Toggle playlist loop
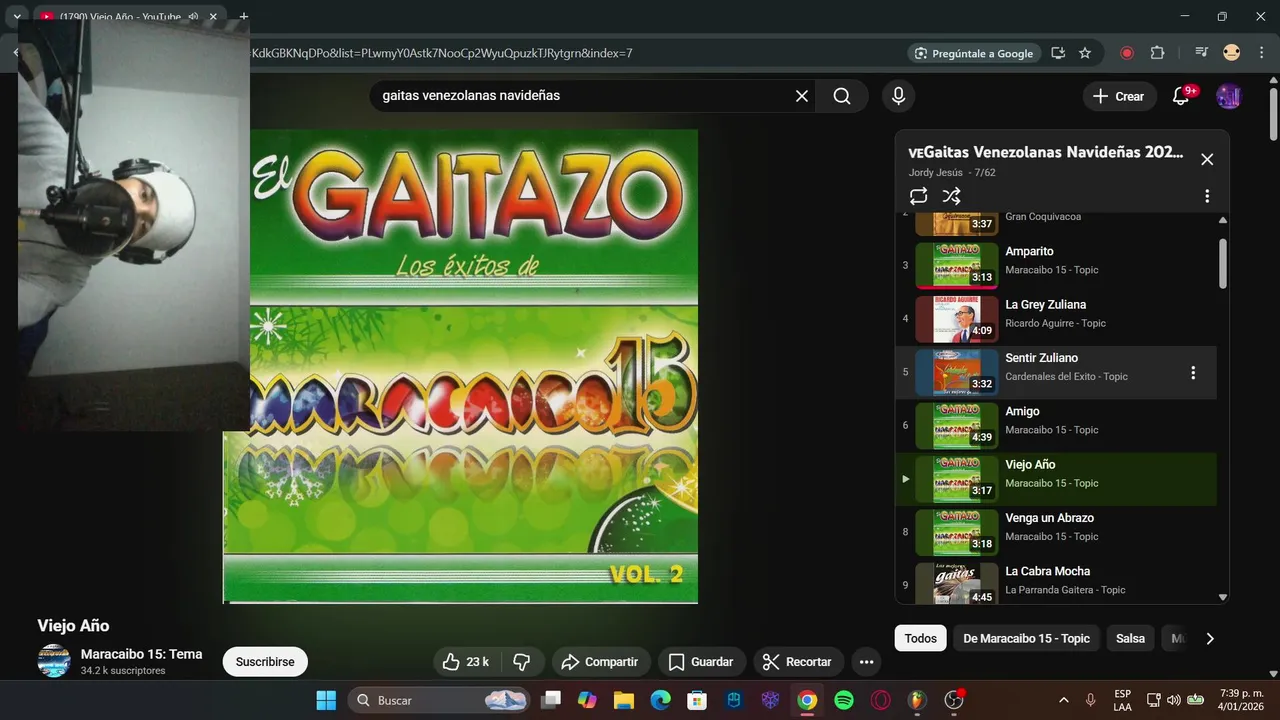The height and width of the screenshot is (720, 1280). (x=918, y=196)
